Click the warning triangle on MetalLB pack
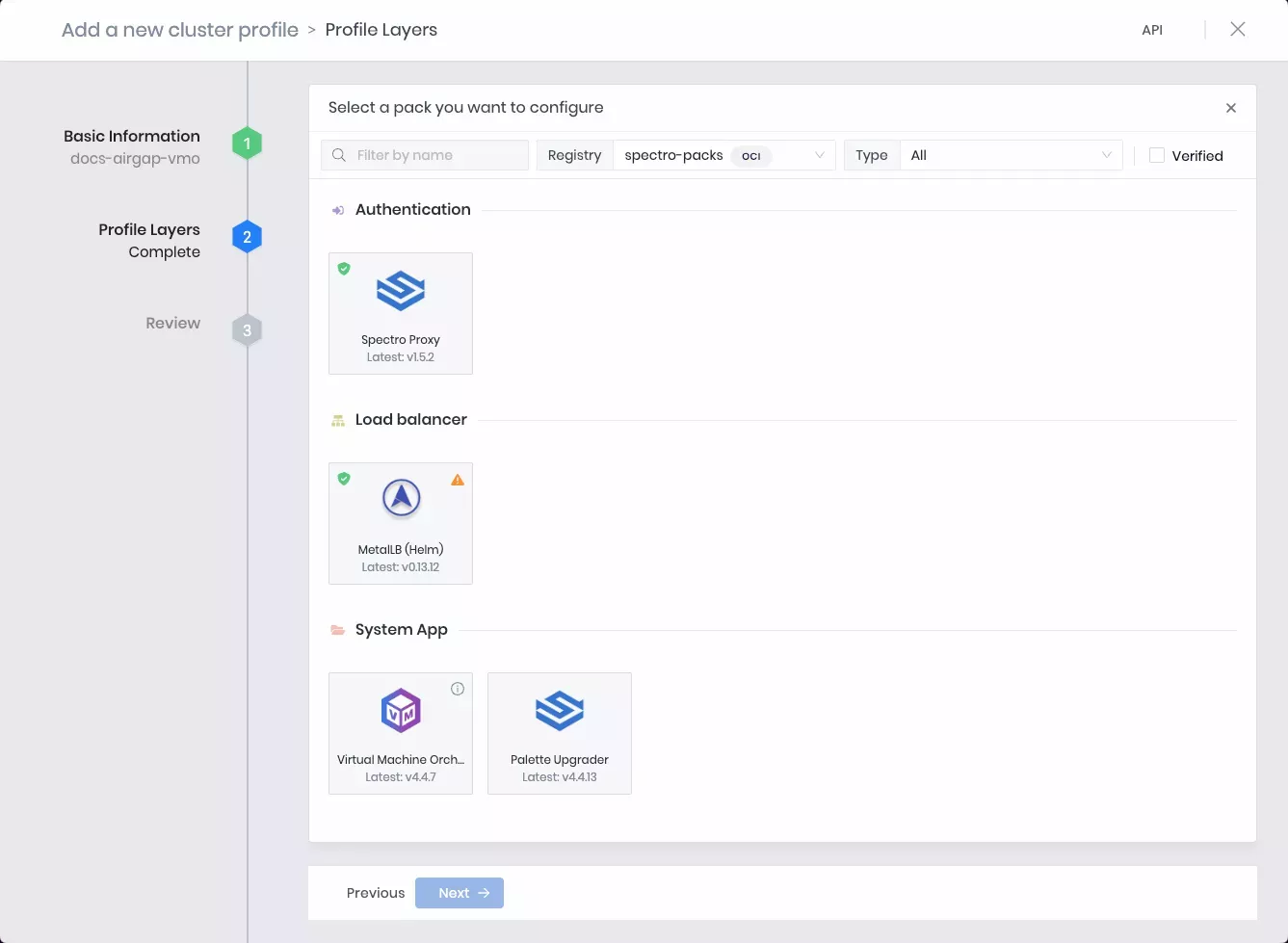1288x943 pixels. 458,479
